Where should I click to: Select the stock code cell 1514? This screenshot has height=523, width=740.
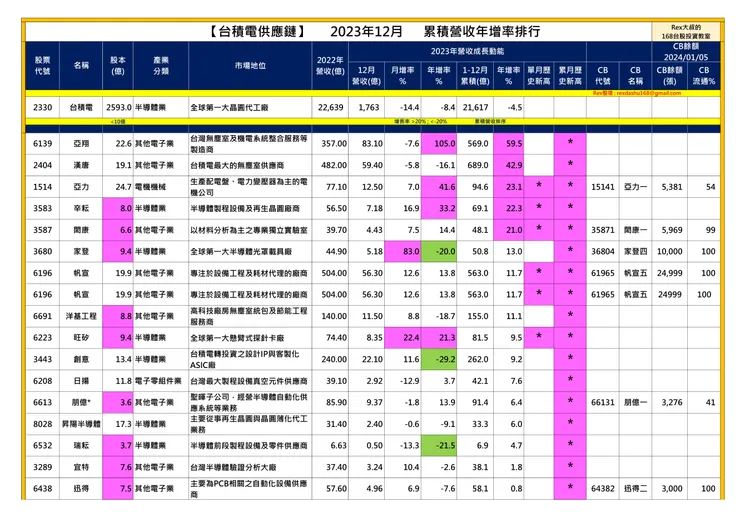(x=42, y=187)
